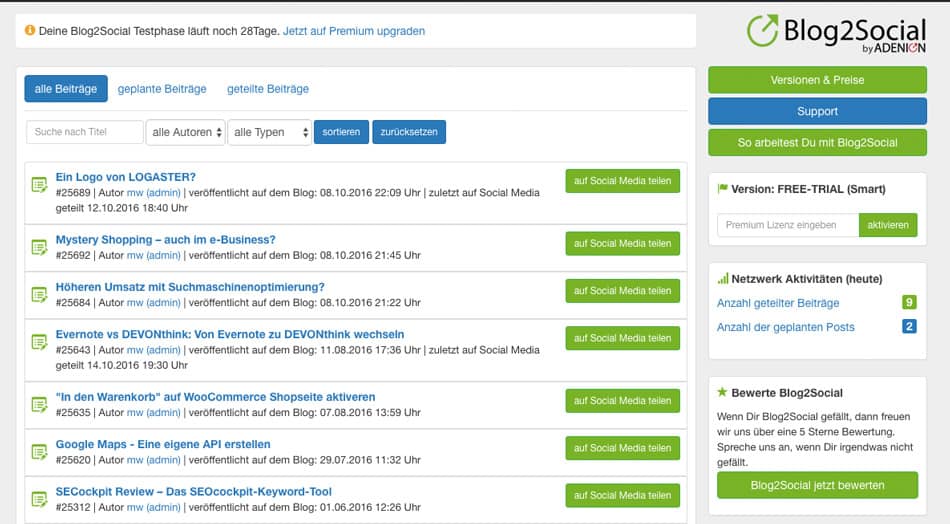This screenshot has width=950, height=524.
Task: Click author mw (admin) in post #25689
Action: click(153, 193)
